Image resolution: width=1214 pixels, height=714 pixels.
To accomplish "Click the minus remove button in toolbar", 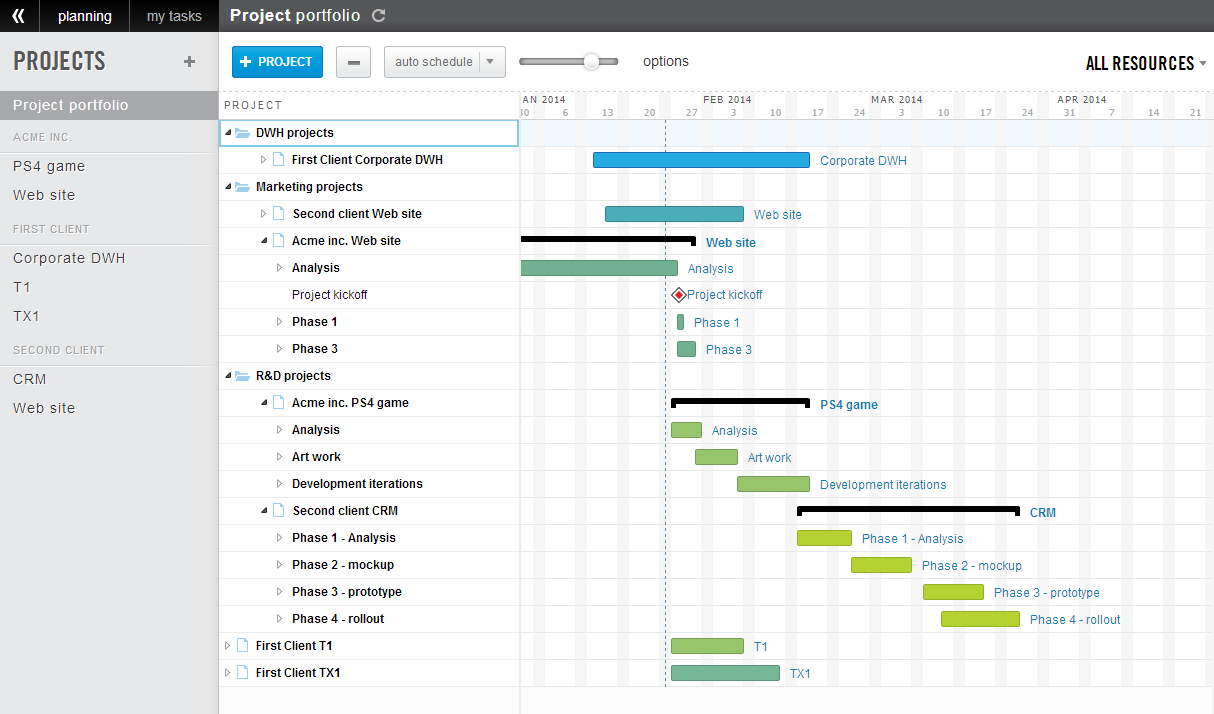I will tap(353, 62).
